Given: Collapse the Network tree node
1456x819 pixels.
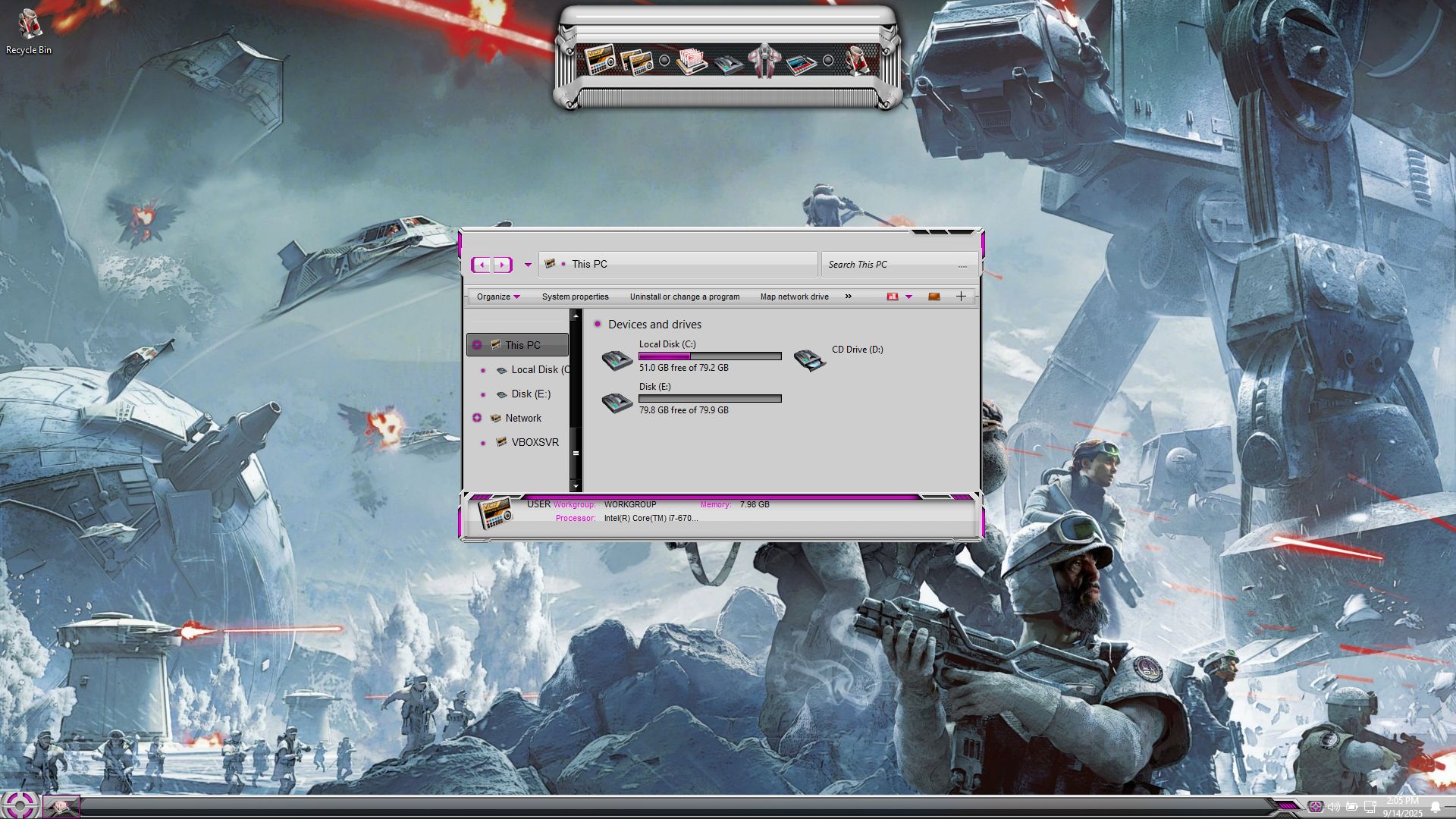Looking at the screenshot, I should (477, 418).
